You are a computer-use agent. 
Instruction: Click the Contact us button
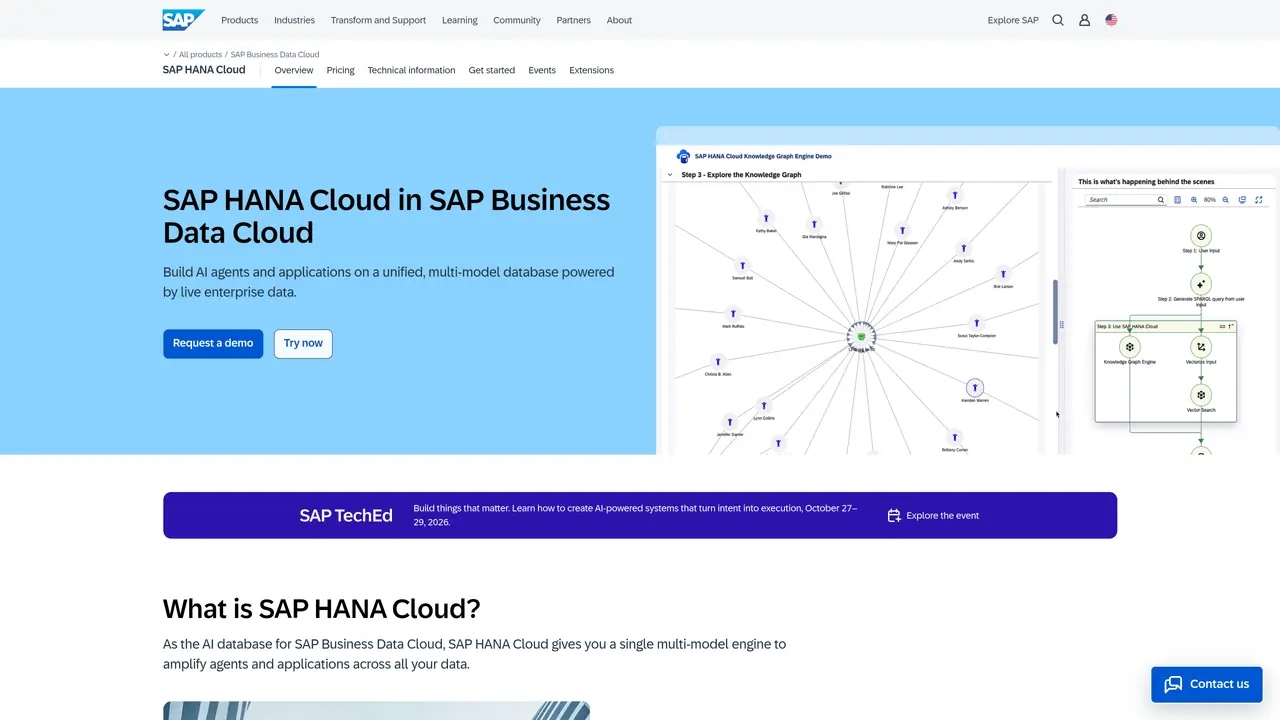point(1206,684)
